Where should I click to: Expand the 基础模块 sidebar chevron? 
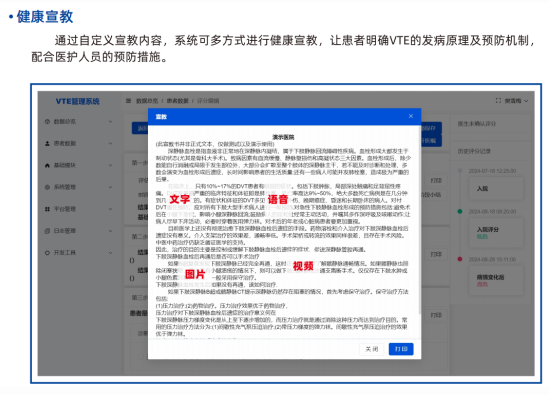[110, 165]
